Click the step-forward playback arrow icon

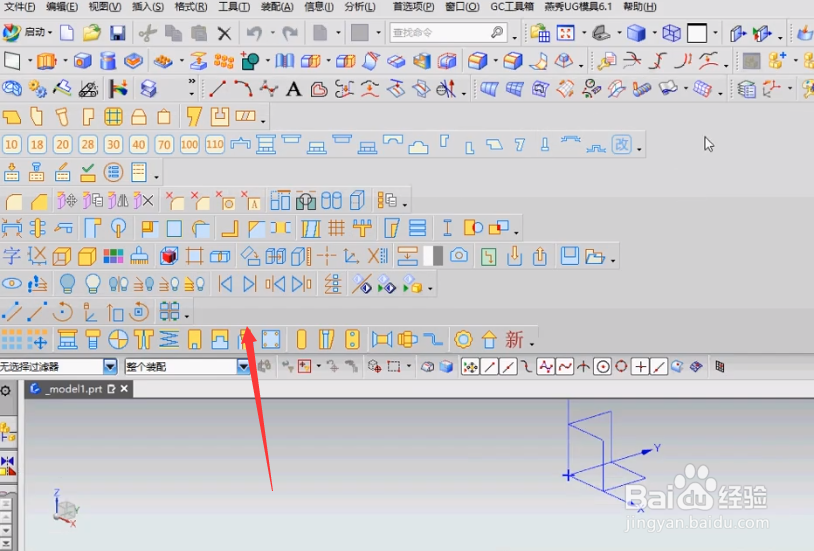tap(250, 284)
